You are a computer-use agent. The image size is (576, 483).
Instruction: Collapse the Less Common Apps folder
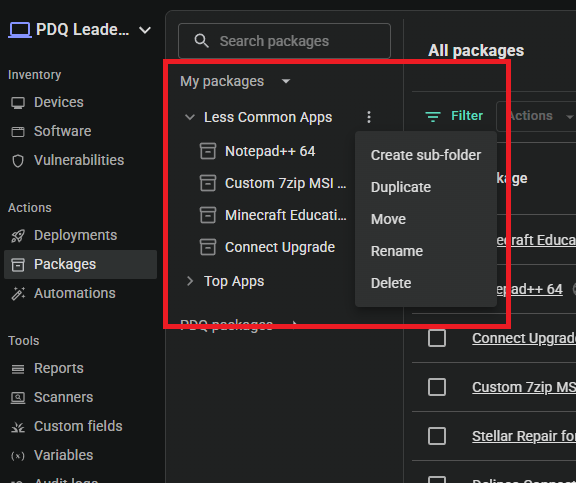[190, 117]
